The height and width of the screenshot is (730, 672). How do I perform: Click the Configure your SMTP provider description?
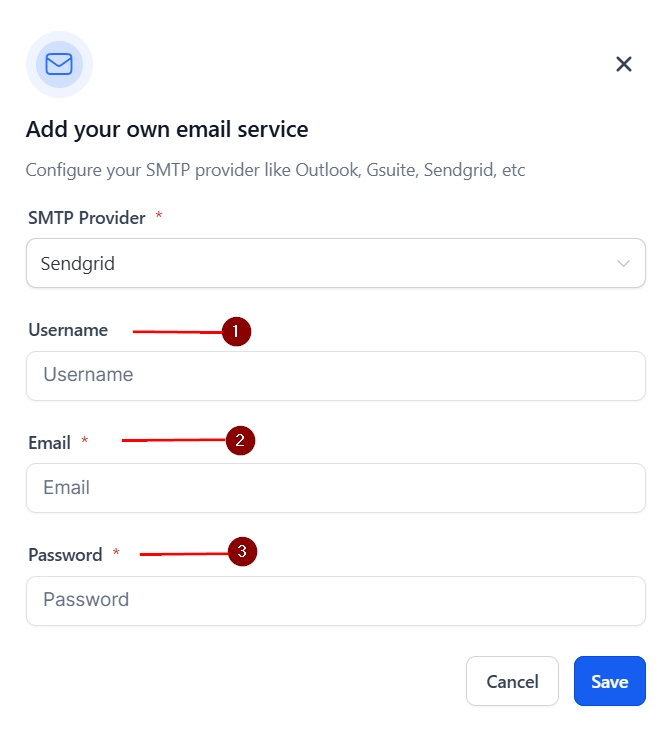[x=275, y=170]
